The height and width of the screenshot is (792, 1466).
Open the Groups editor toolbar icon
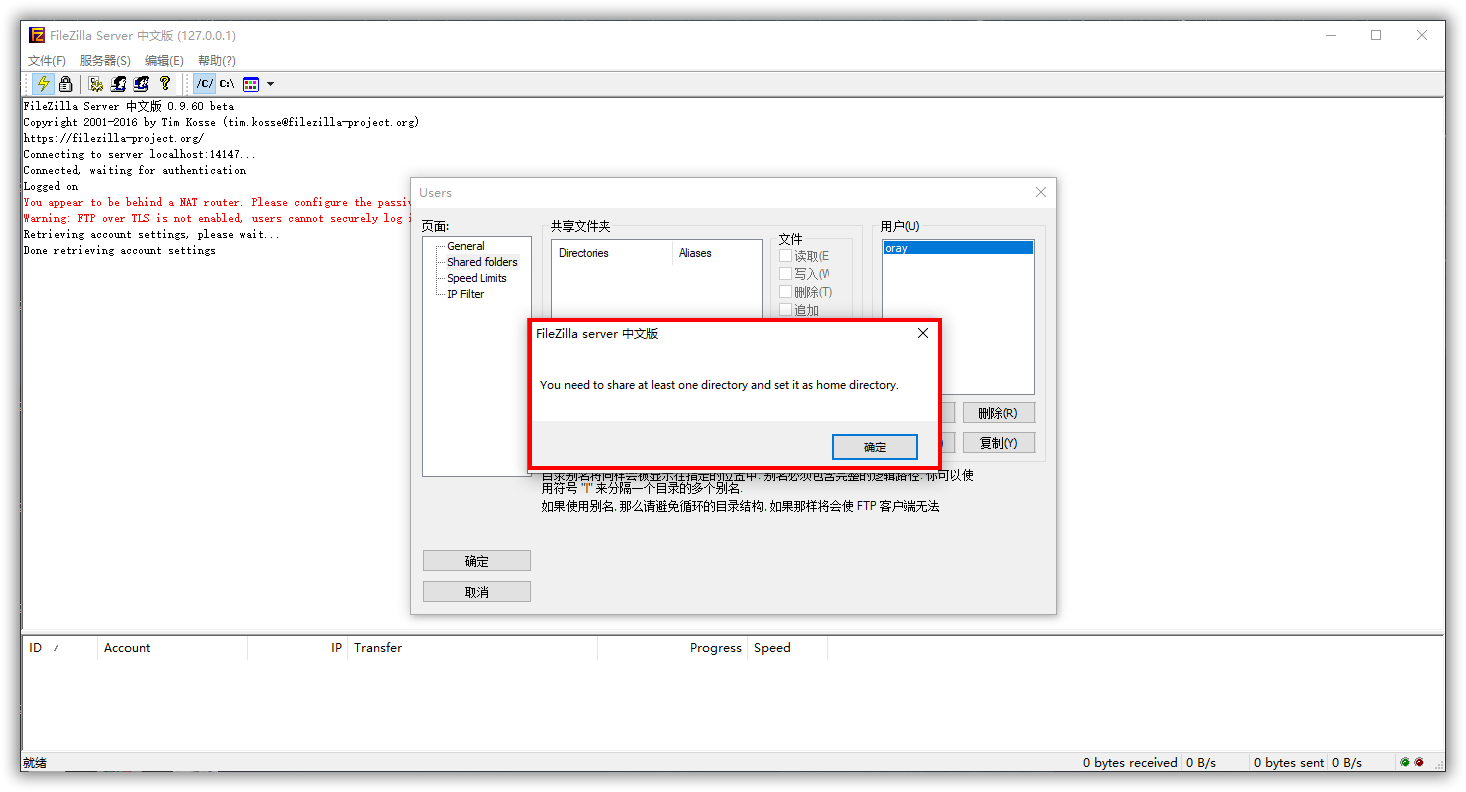142,84
